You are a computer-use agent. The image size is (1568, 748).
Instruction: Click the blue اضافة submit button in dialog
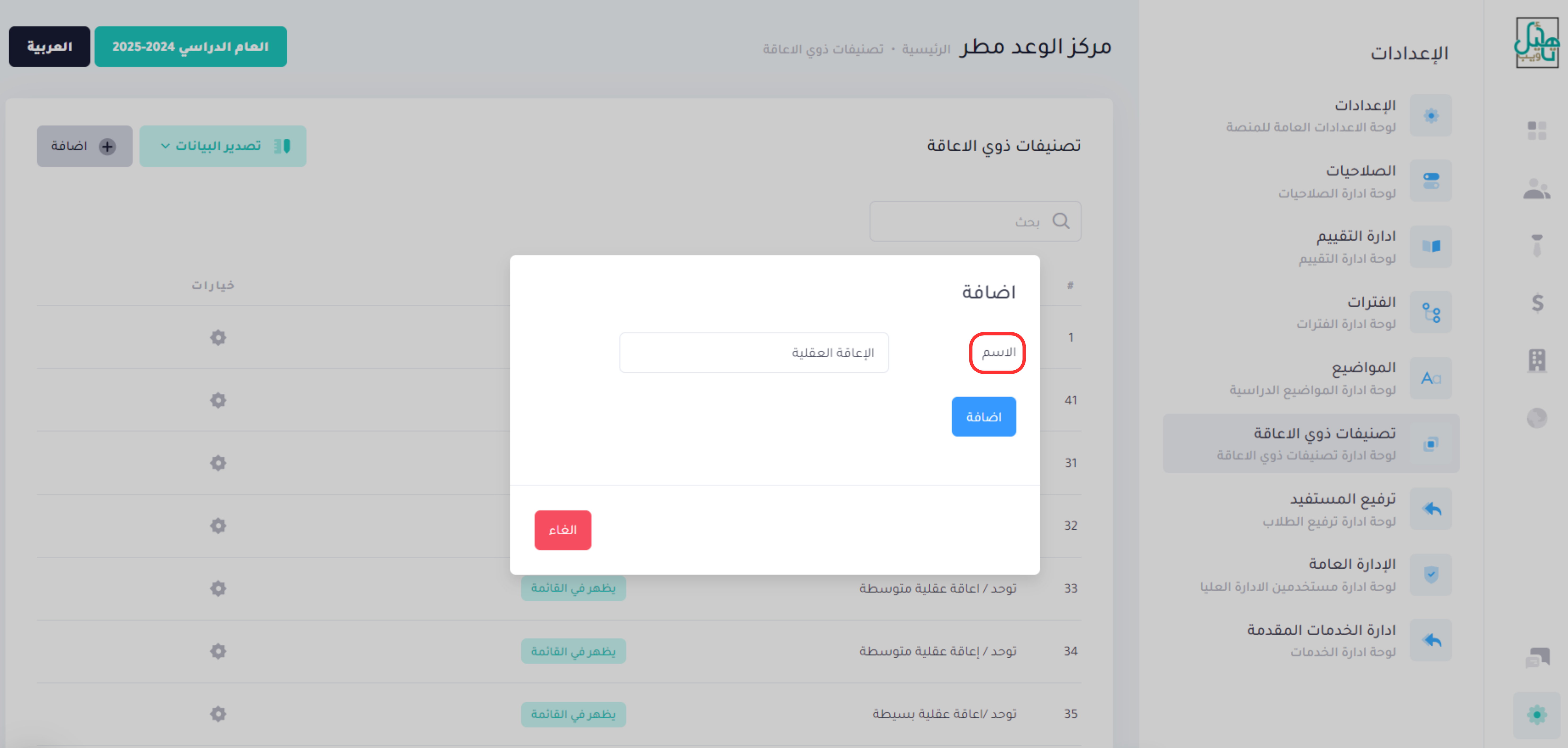click(x=984, y=416)
